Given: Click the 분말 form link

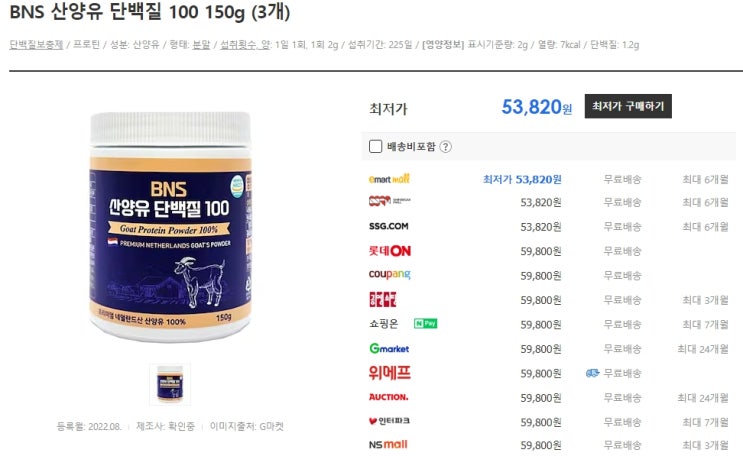Looking at the screenshot, I should pyautogui.click(x=201, y=45).
